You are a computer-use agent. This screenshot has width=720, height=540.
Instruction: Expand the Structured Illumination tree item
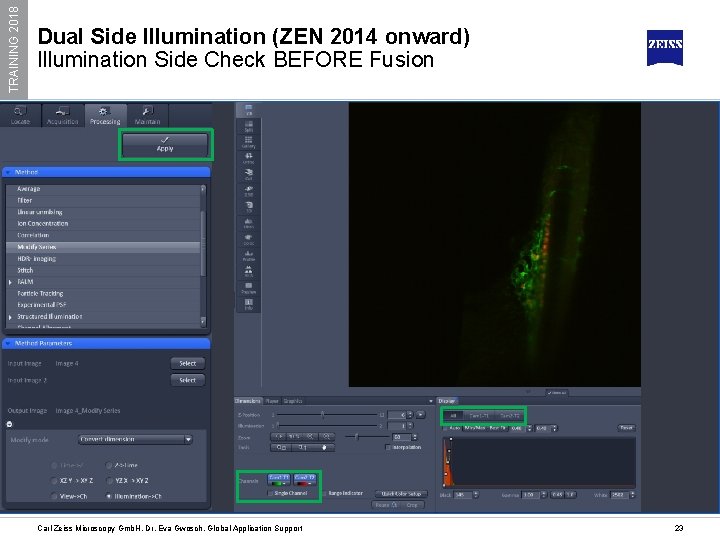point(10,317)
